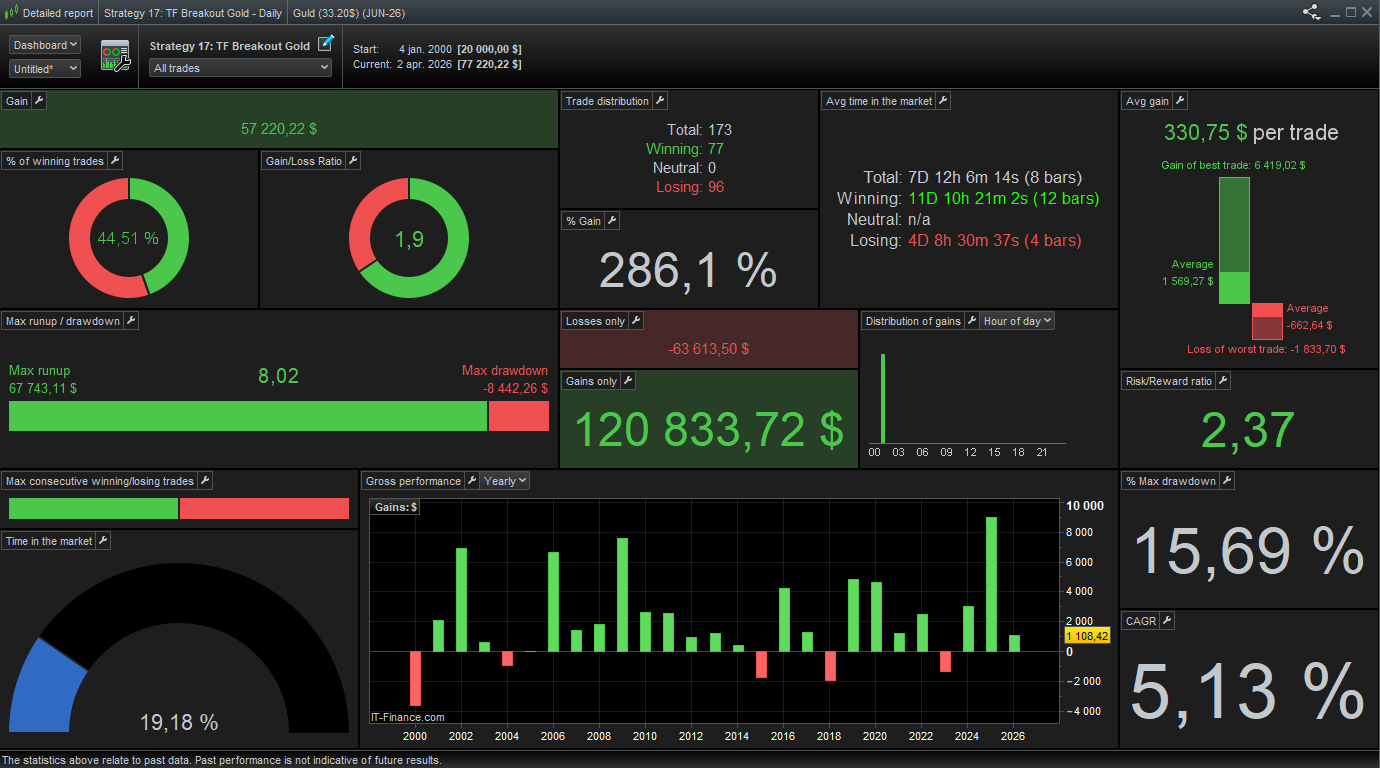Expand the Untitled* layout dropdown
The height and width of the screenshot is (768, 1380).
tap(45, 69)
